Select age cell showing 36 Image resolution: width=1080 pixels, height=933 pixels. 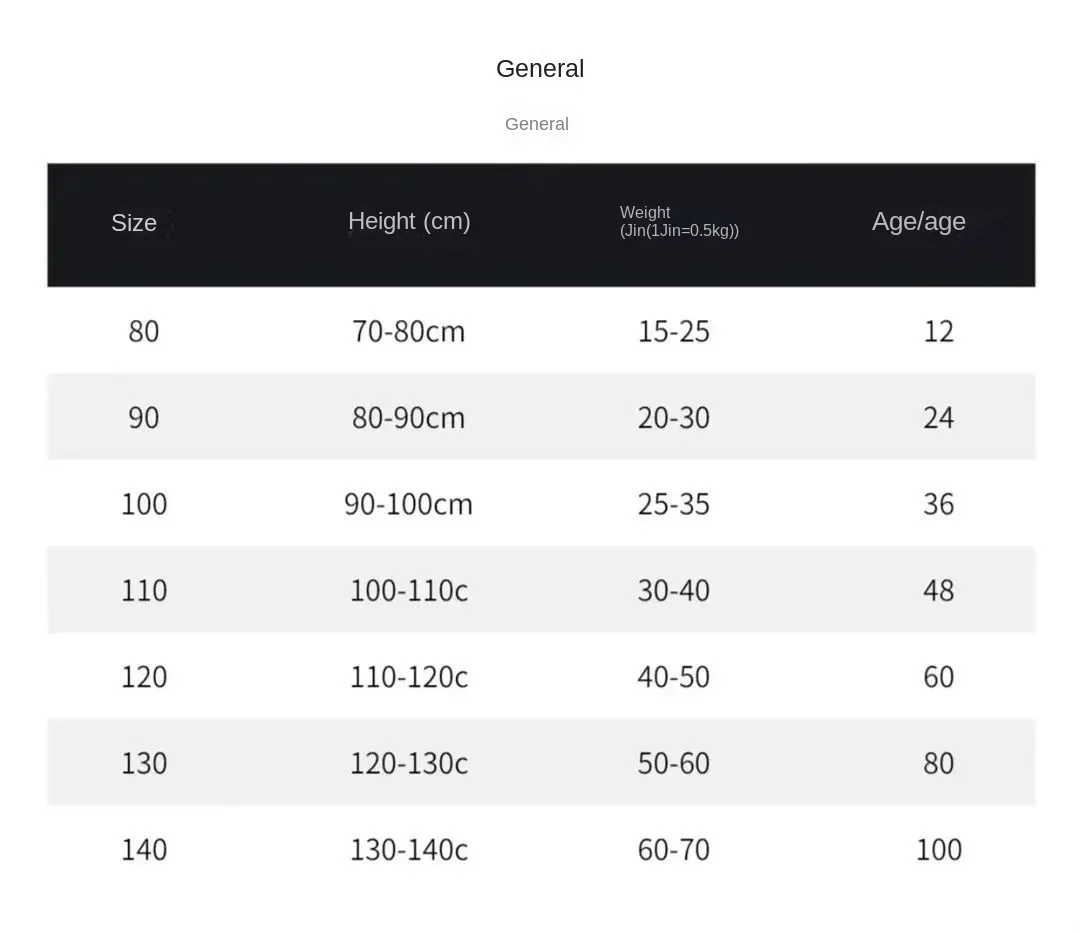938,504
